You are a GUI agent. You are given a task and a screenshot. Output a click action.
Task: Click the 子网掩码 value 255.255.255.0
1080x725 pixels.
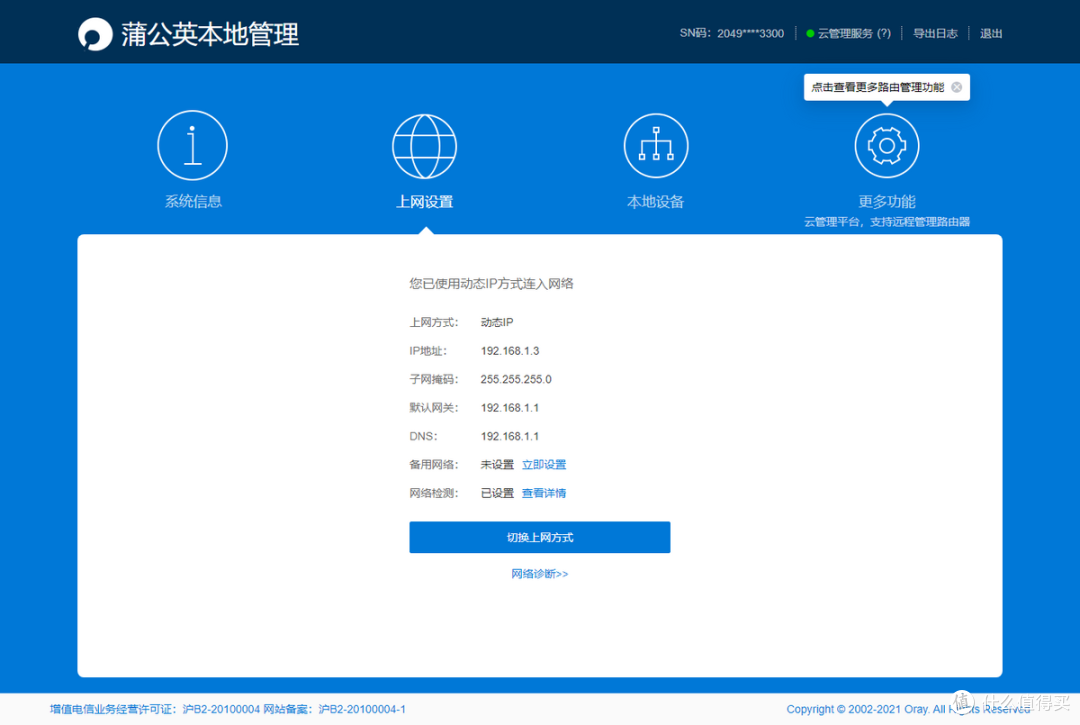tap(516, 379)
